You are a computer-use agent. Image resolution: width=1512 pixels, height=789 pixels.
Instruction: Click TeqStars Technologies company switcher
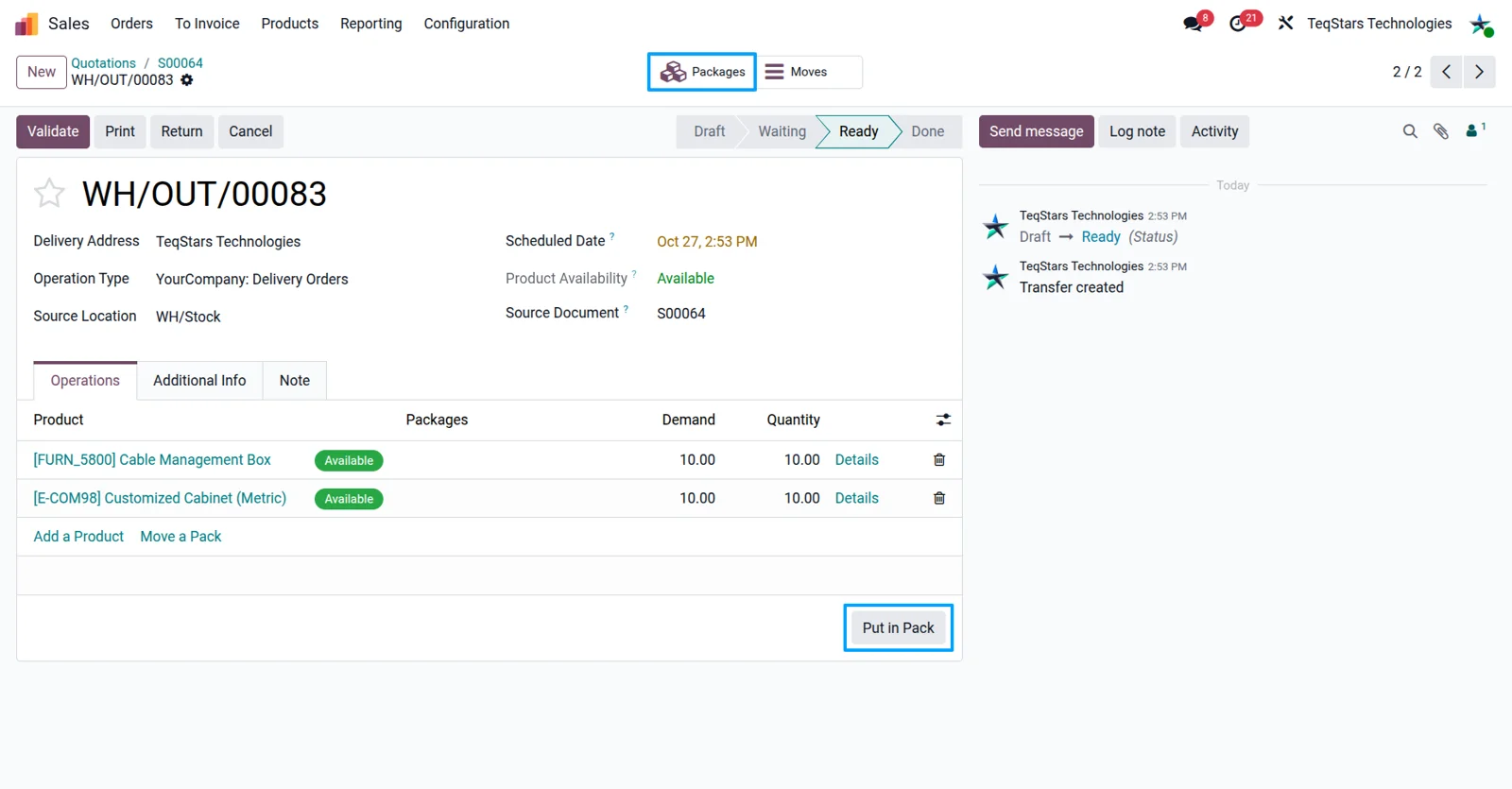[x=1380, y=24]
